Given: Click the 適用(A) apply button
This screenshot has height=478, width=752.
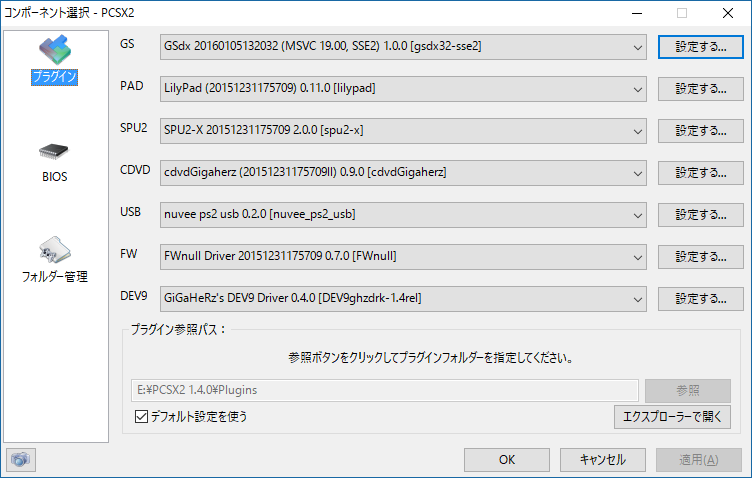Looking at the screenshot, I should tap(699, 460).
